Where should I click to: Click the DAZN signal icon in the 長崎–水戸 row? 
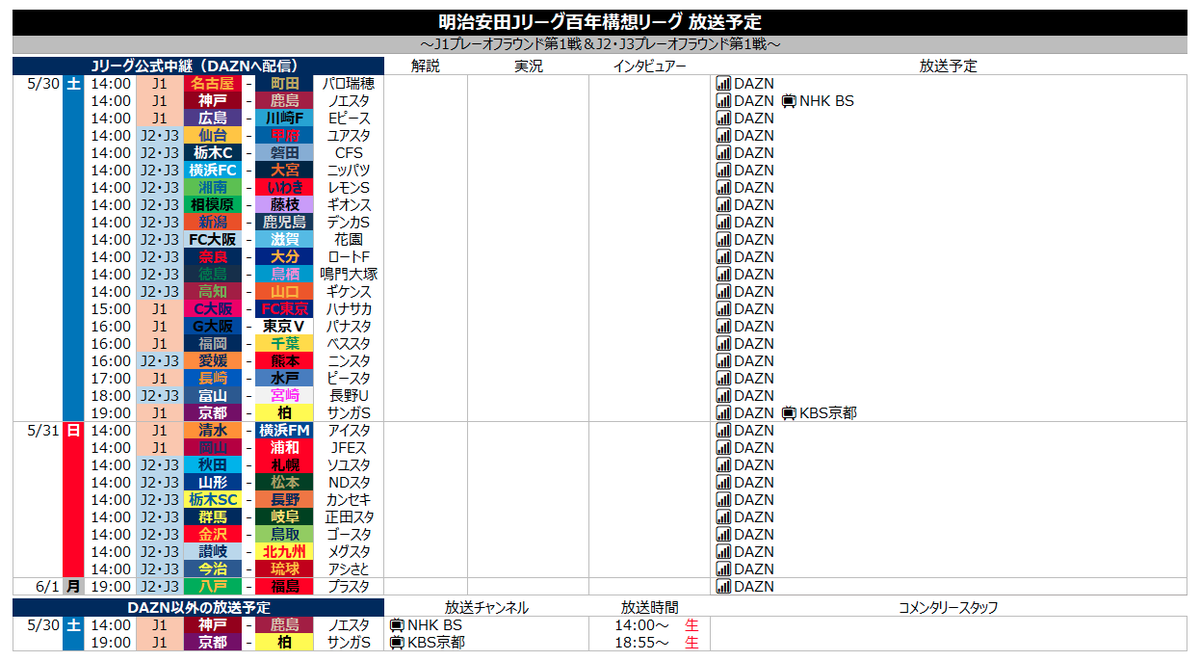(x=724, y=378)
